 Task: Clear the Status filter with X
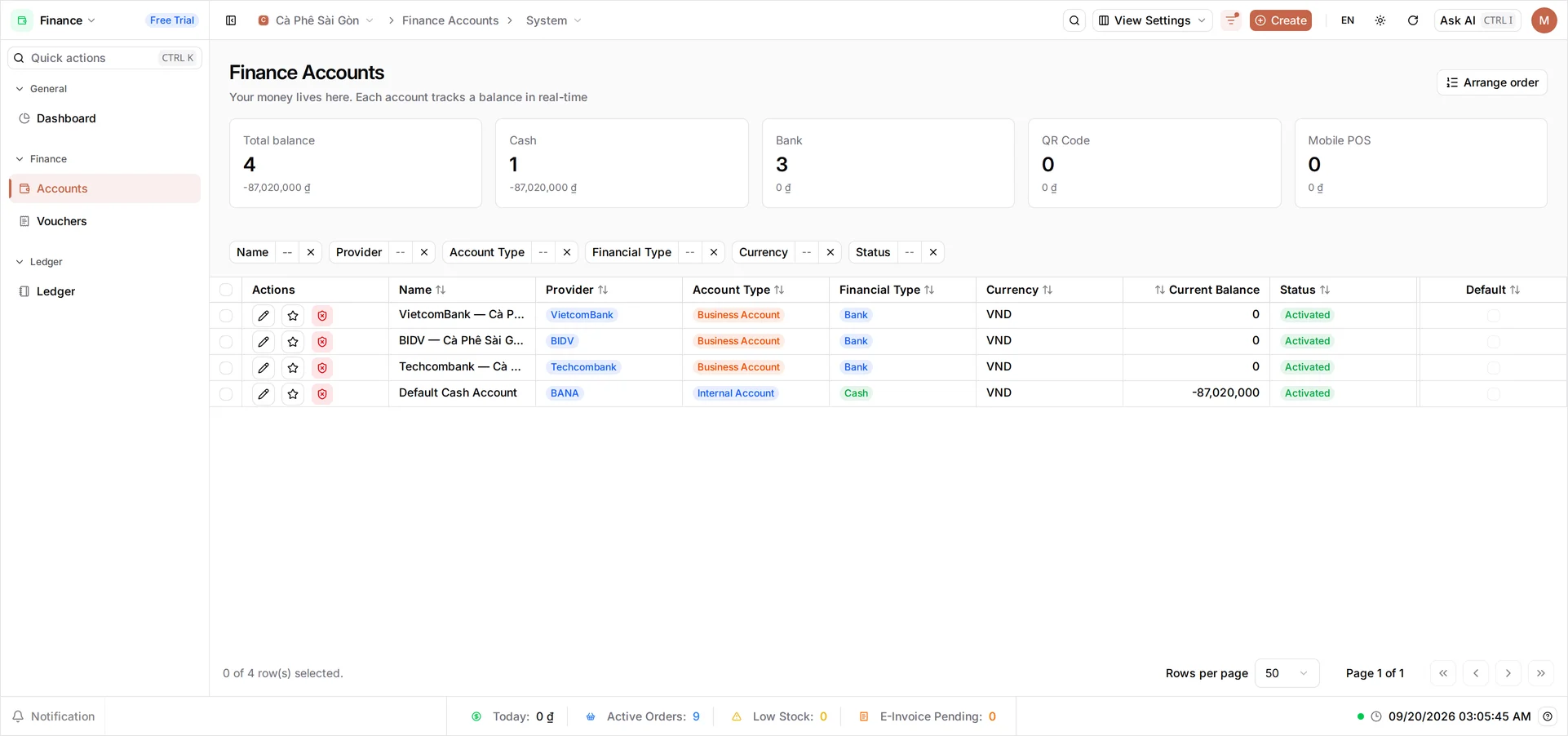(933, 252)
